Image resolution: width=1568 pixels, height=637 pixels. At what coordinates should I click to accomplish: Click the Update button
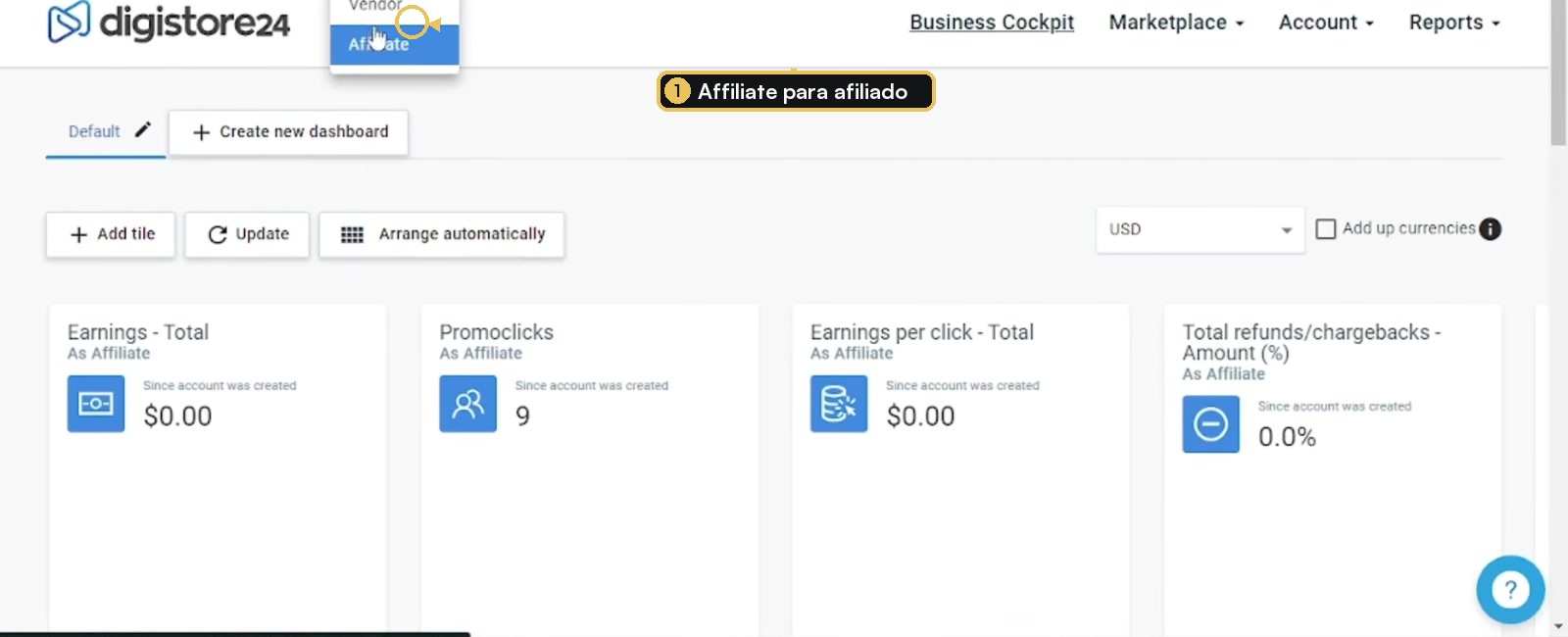pos(247,234)
